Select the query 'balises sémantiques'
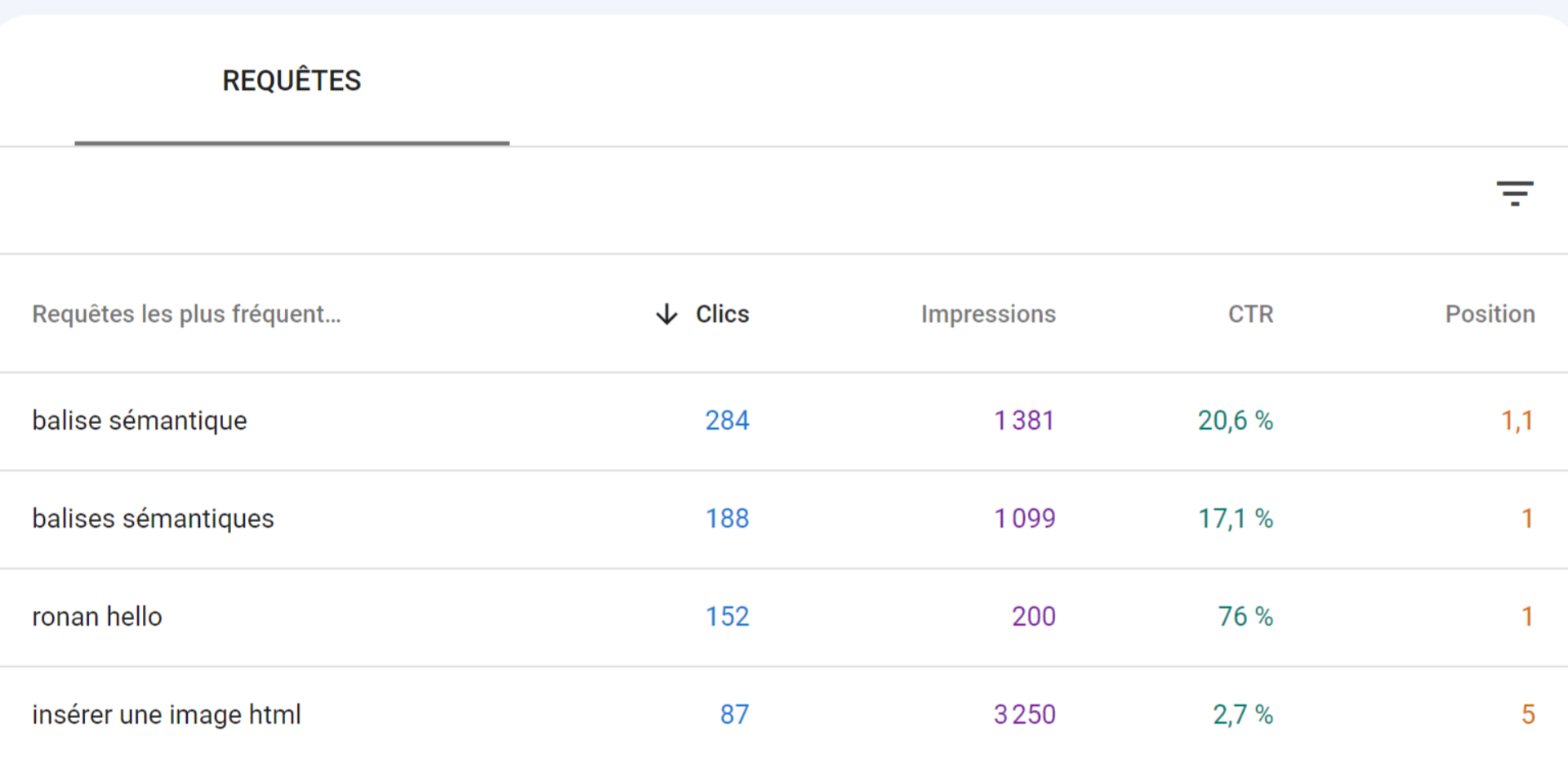 [153, 518]
